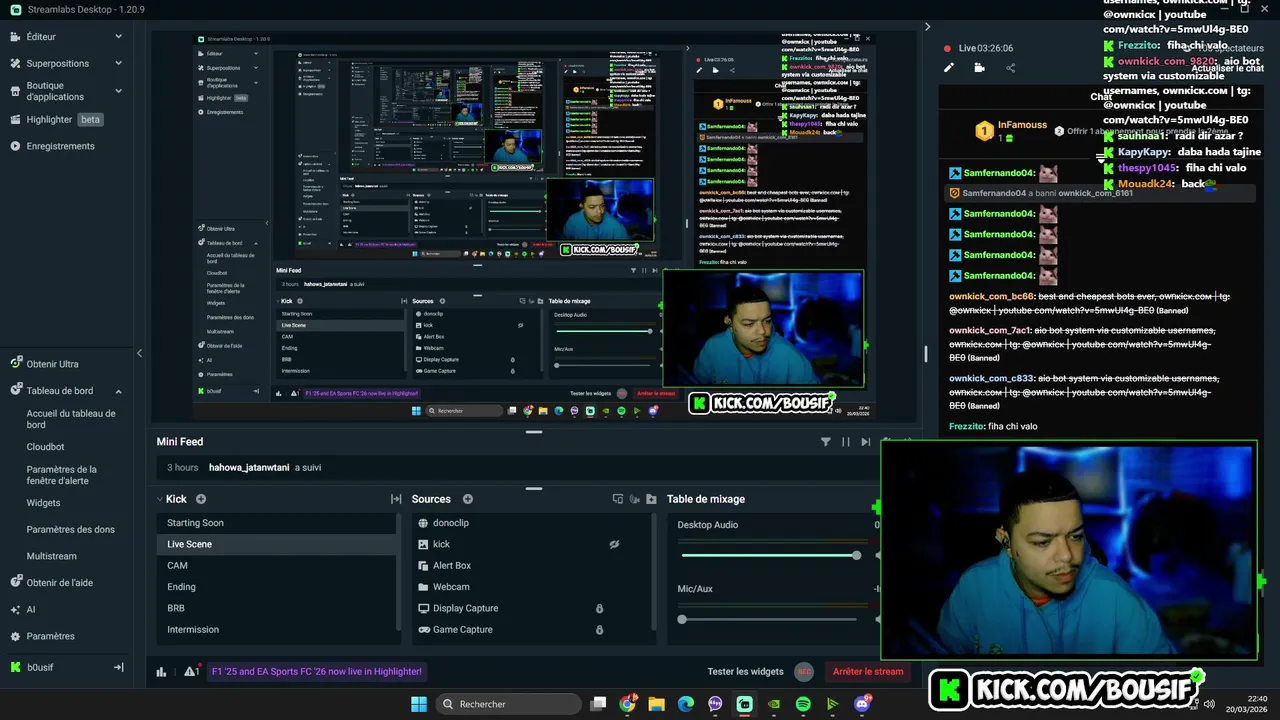Open performance stats bar chart icon
This screenshot has width=1280, height=720.
161,672
